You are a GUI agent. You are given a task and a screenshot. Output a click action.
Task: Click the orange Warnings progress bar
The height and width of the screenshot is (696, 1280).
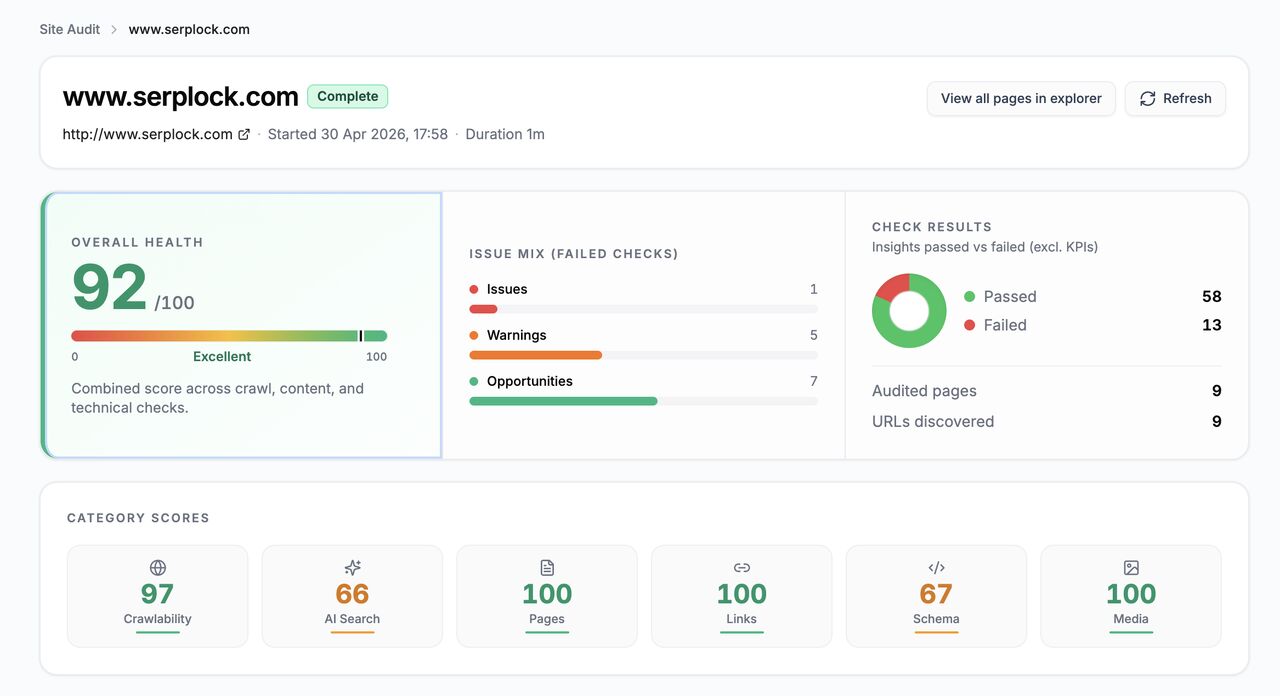coord(535,355)
